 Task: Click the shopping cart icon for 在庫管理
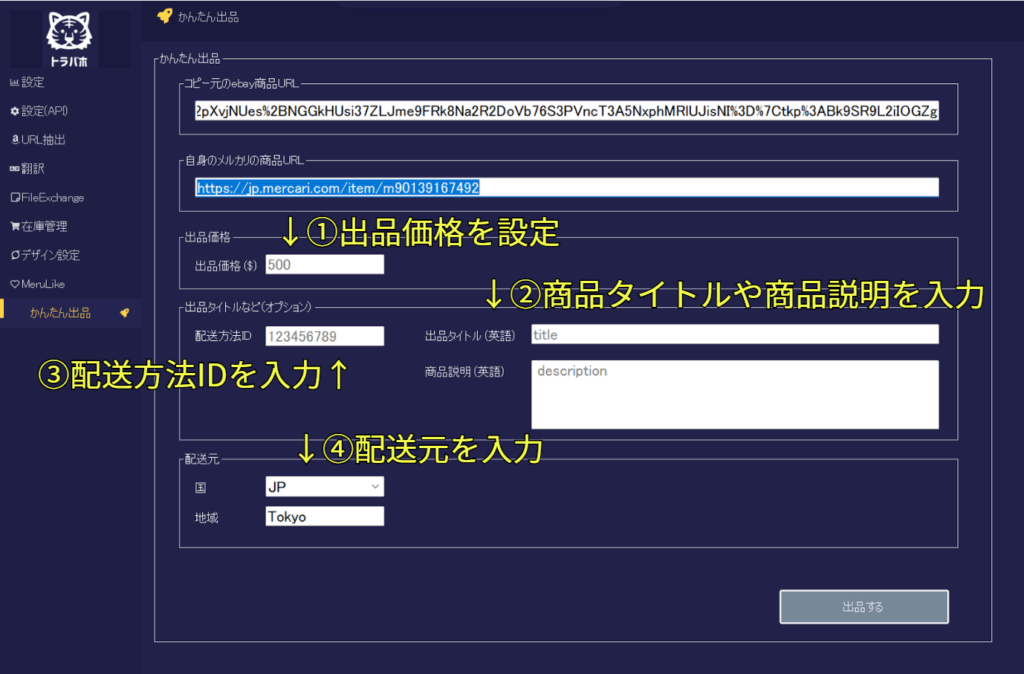click(14, 227)
